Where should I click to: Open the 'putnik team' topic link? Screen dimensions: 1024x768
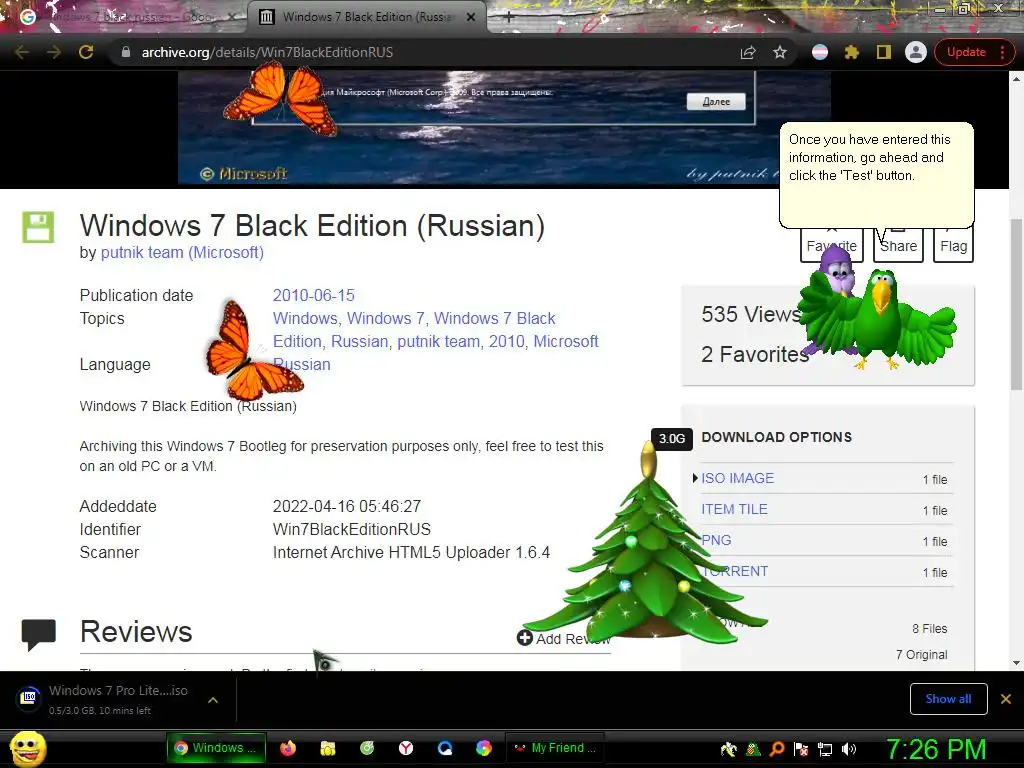tap(438, 341)
